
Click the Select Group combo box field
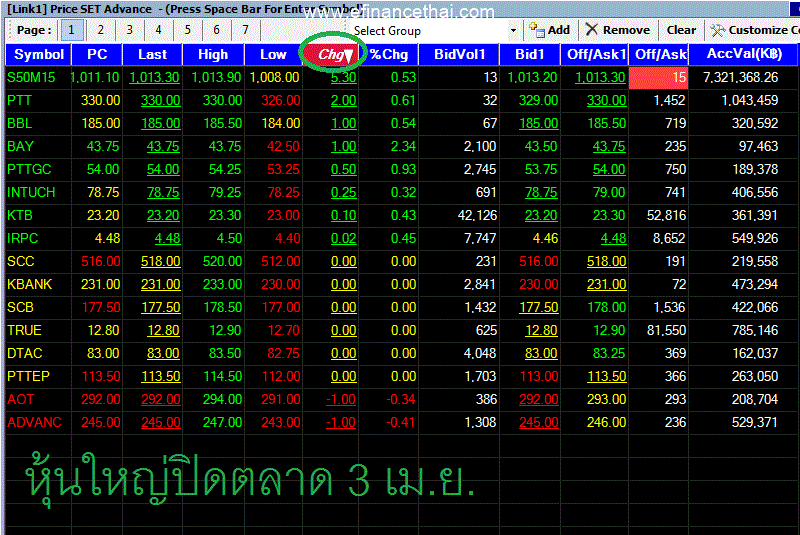click(x=434, y=31)
